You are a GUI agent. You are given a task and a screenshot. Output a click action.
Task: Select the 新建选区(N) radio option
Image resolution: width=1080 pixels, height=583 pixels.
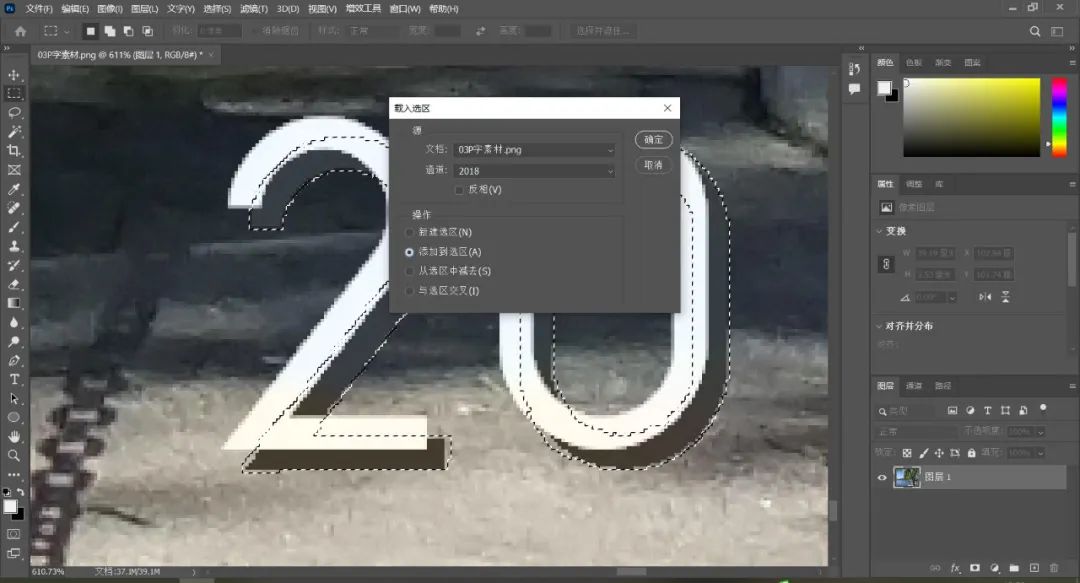coord(409,232)
